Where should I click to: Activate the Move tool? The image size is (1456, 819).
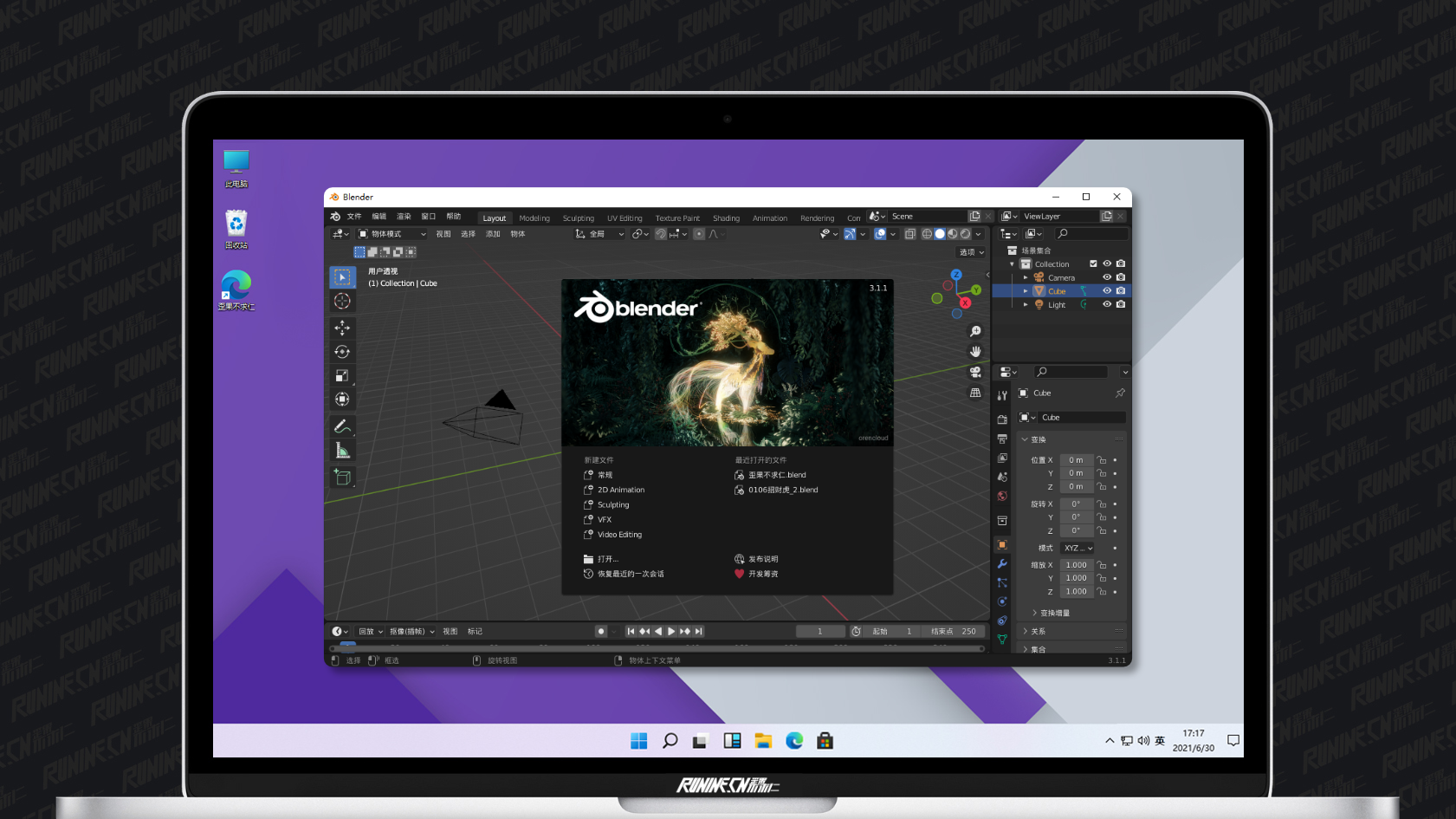click(x=342, y=328)
